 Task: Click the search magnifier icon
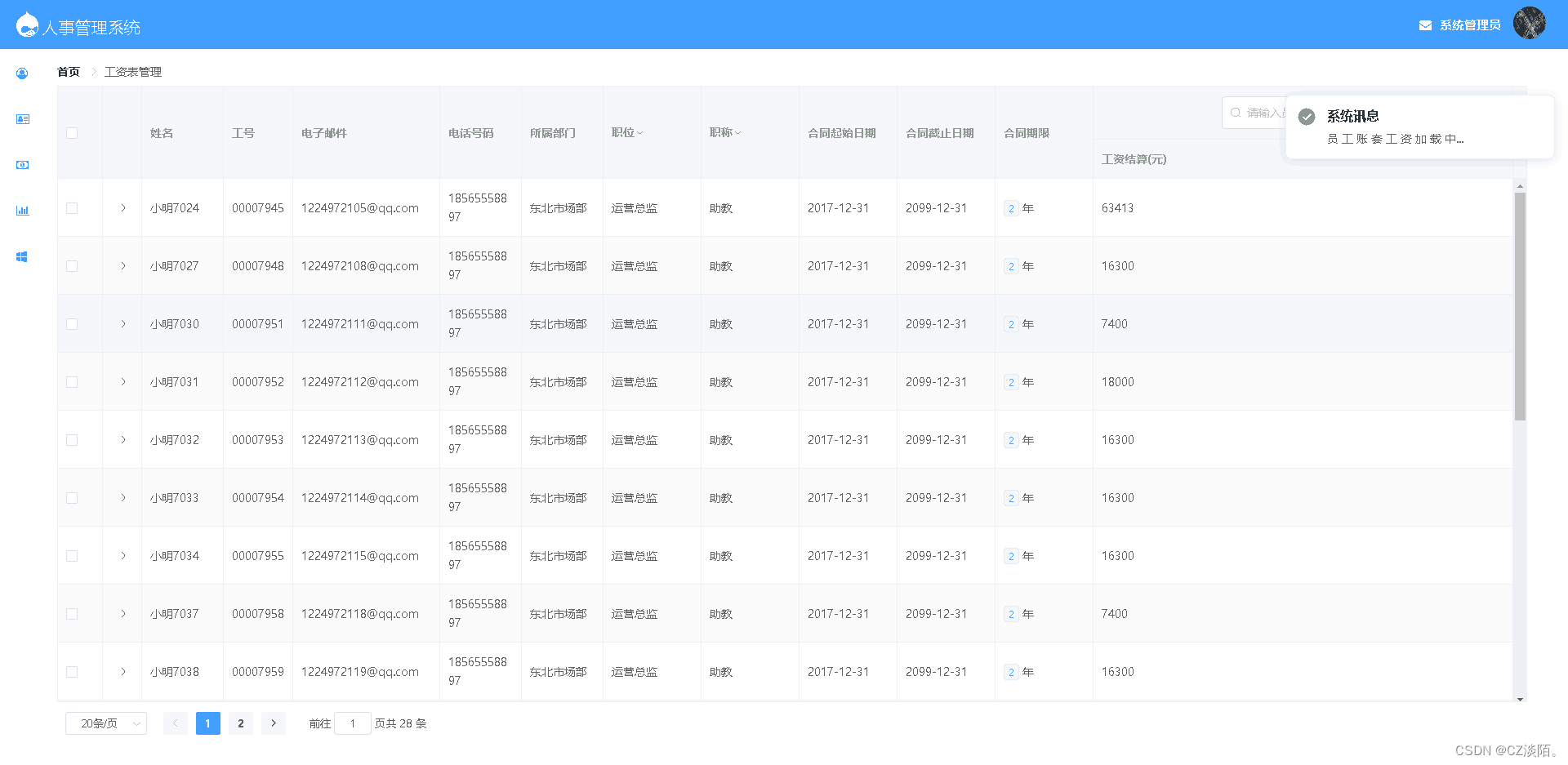click(1236, 113)
